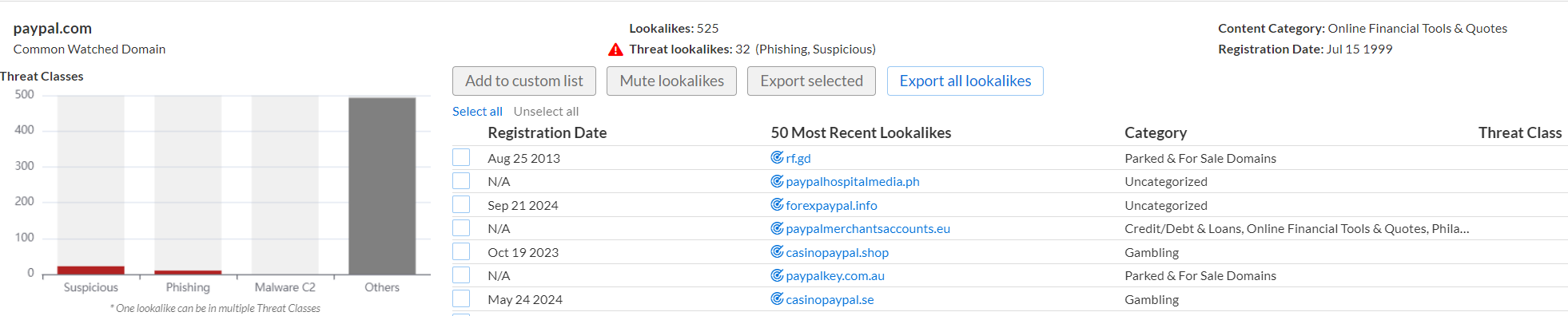The image size is (1568, 316).
Task: Click the Export selected button
Action: click(x=811, y=81)
